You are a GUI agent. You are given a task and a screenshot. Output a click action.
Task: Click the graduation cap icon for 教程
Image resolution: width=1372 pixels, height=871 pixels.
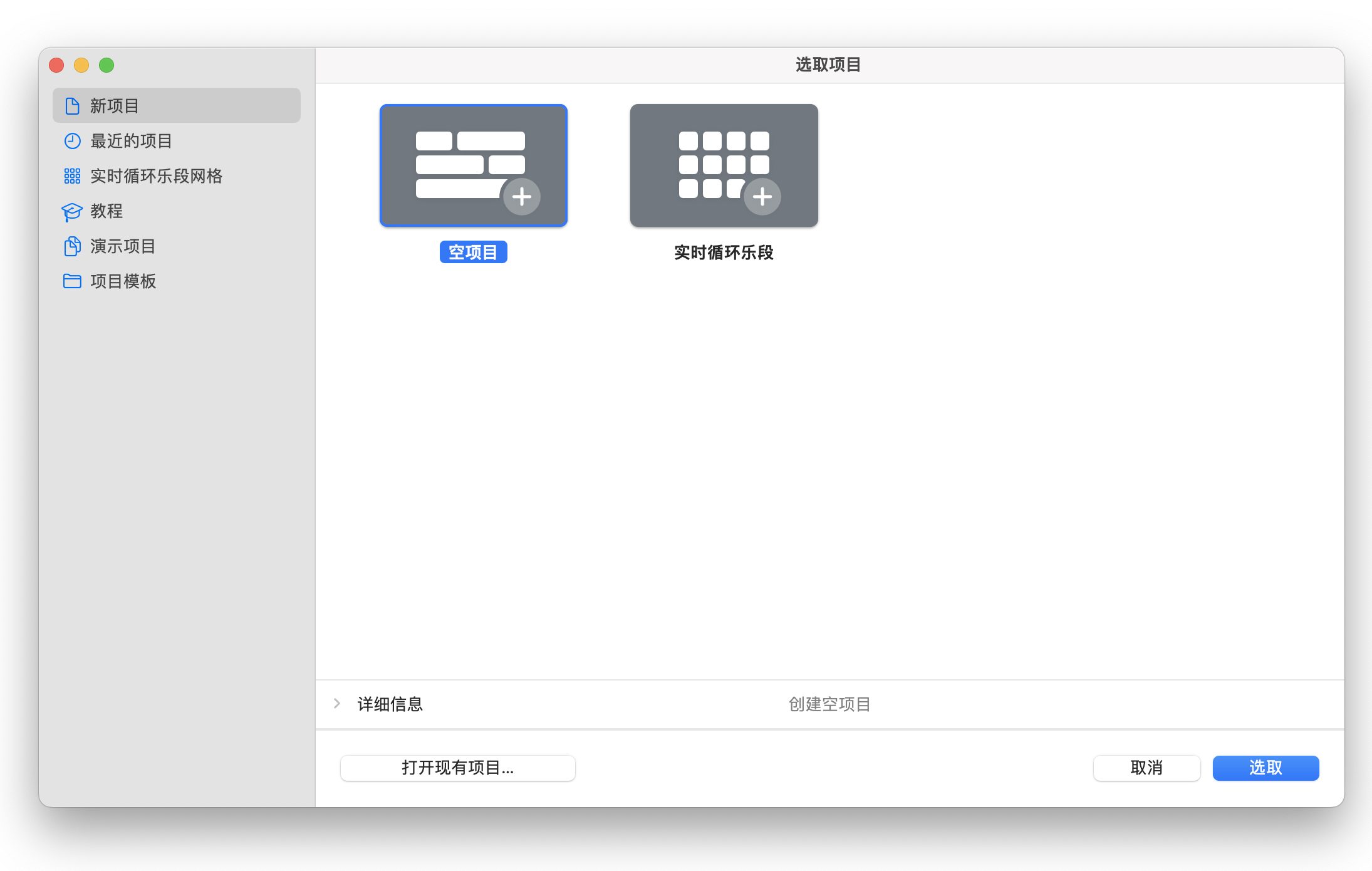click(72, 212)
